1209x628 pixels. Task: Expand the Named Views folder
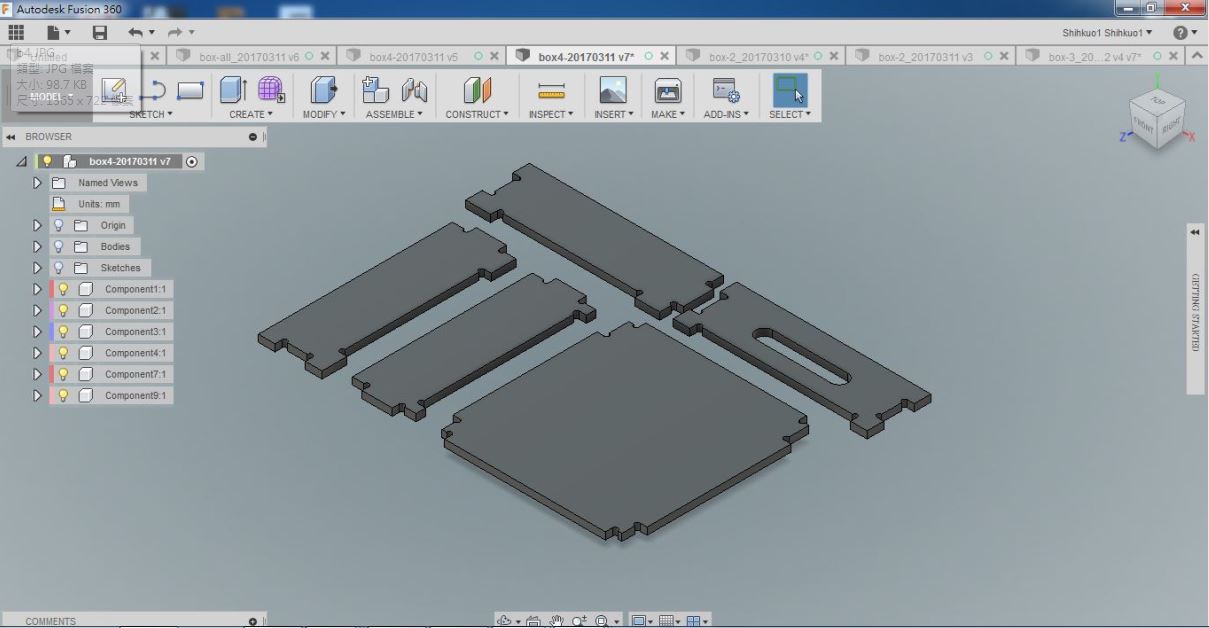click(37, 182)
